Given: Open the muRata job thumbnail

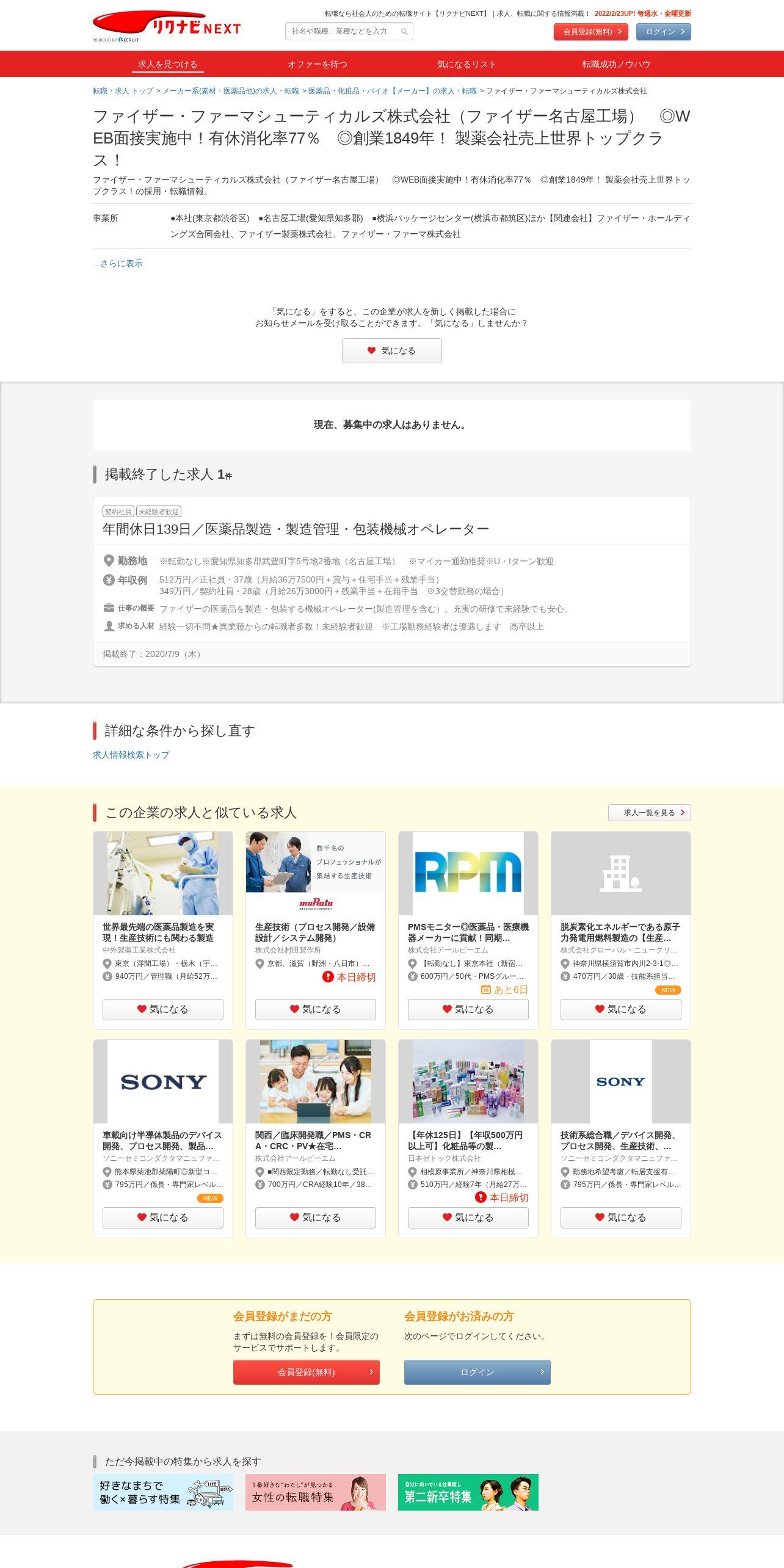Looking at the screenshot, I should pos(316,873).
